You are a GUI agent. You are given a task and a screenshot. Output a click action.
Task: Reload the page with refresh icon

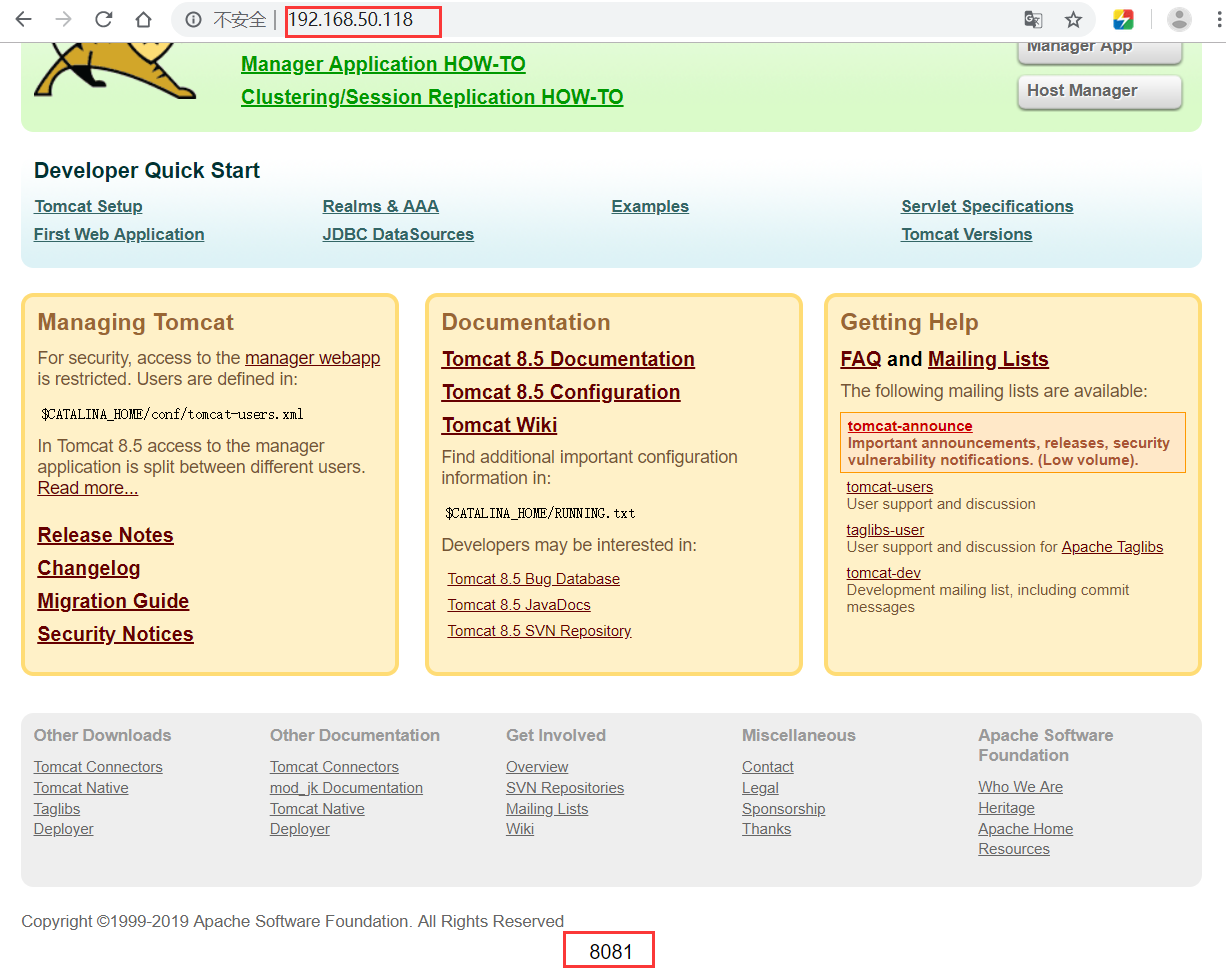104,19
